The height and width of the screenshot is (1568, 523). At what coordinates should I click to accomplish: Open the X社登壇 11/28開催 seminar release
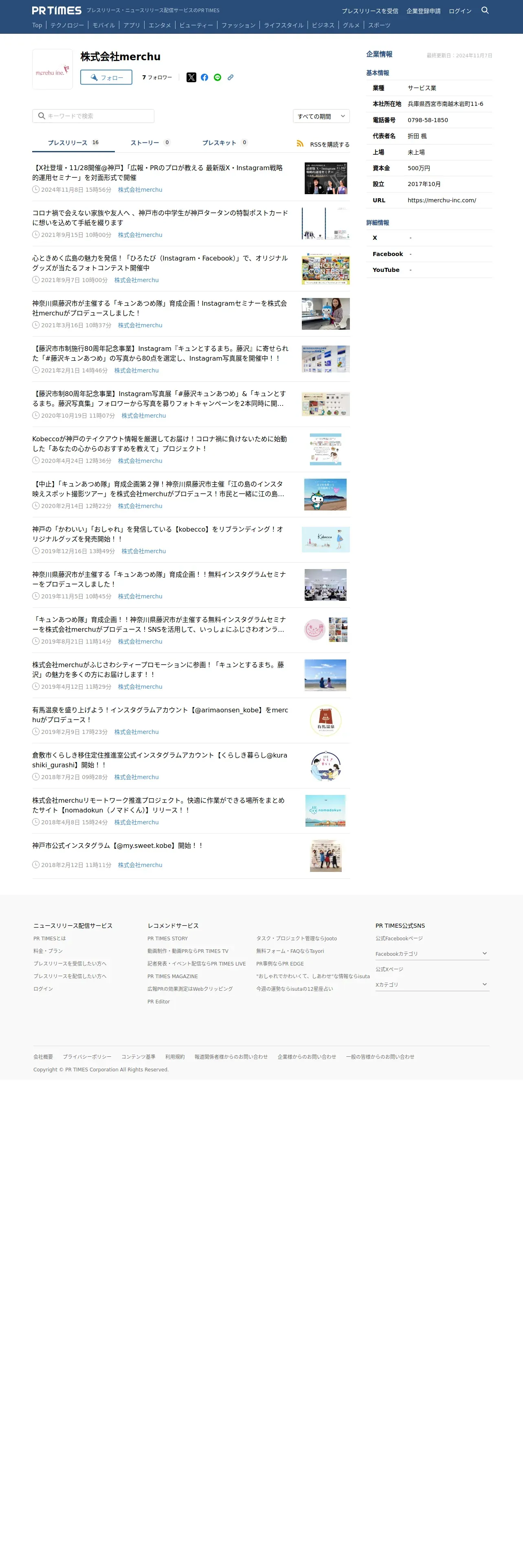158,173
